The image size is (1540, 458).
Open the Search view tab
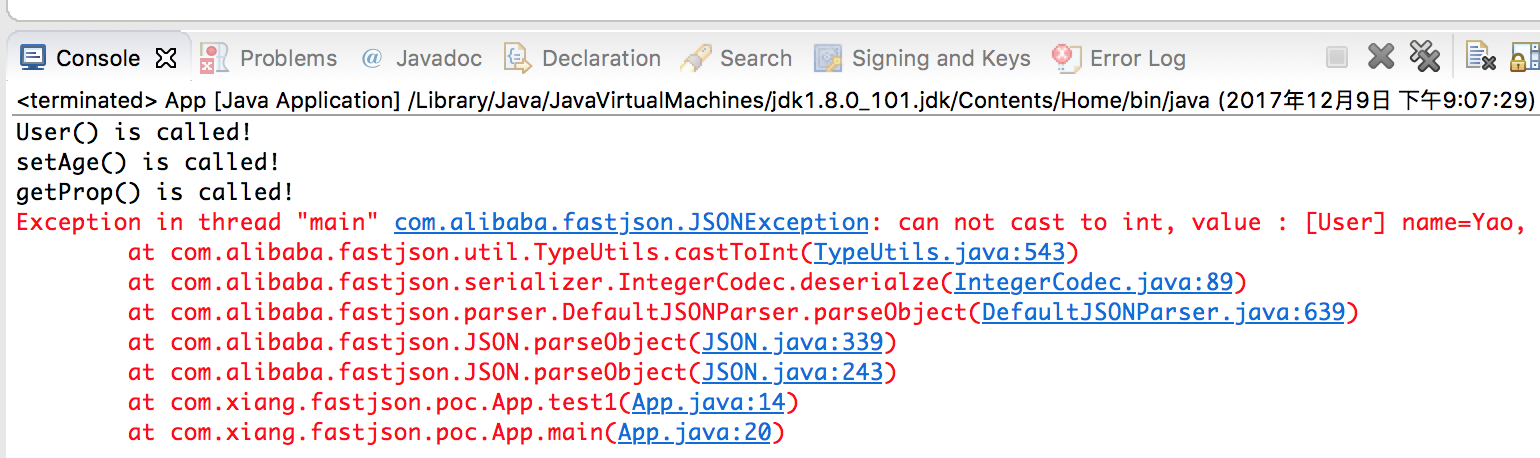(756, 58)
